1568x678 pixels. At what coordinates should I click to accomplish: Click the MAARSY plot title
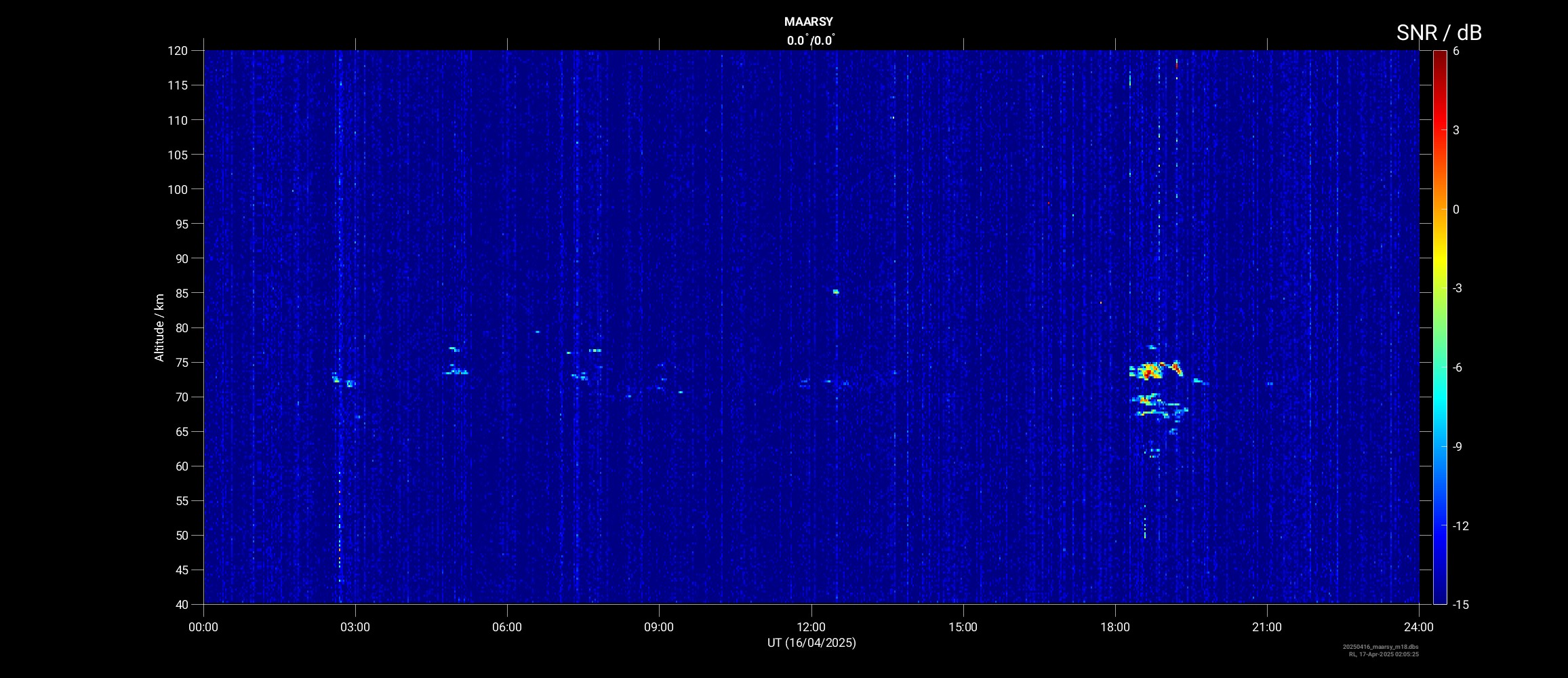click(x=808, y=22)
